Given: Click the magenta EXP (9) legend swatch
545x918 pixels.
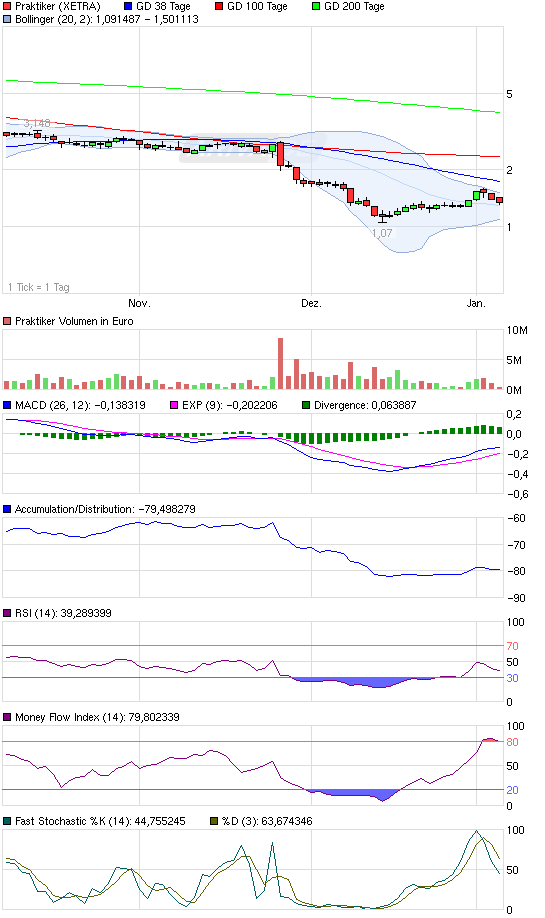Looking at the screenshot, I should [x=174, y=405].
